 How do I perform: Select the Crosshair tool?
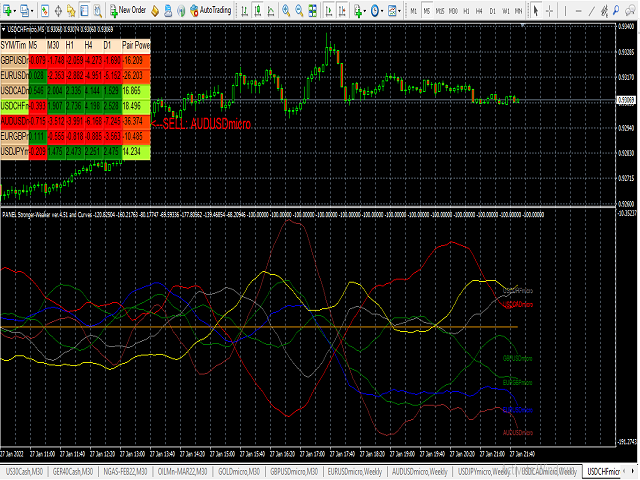pos(549,11)
